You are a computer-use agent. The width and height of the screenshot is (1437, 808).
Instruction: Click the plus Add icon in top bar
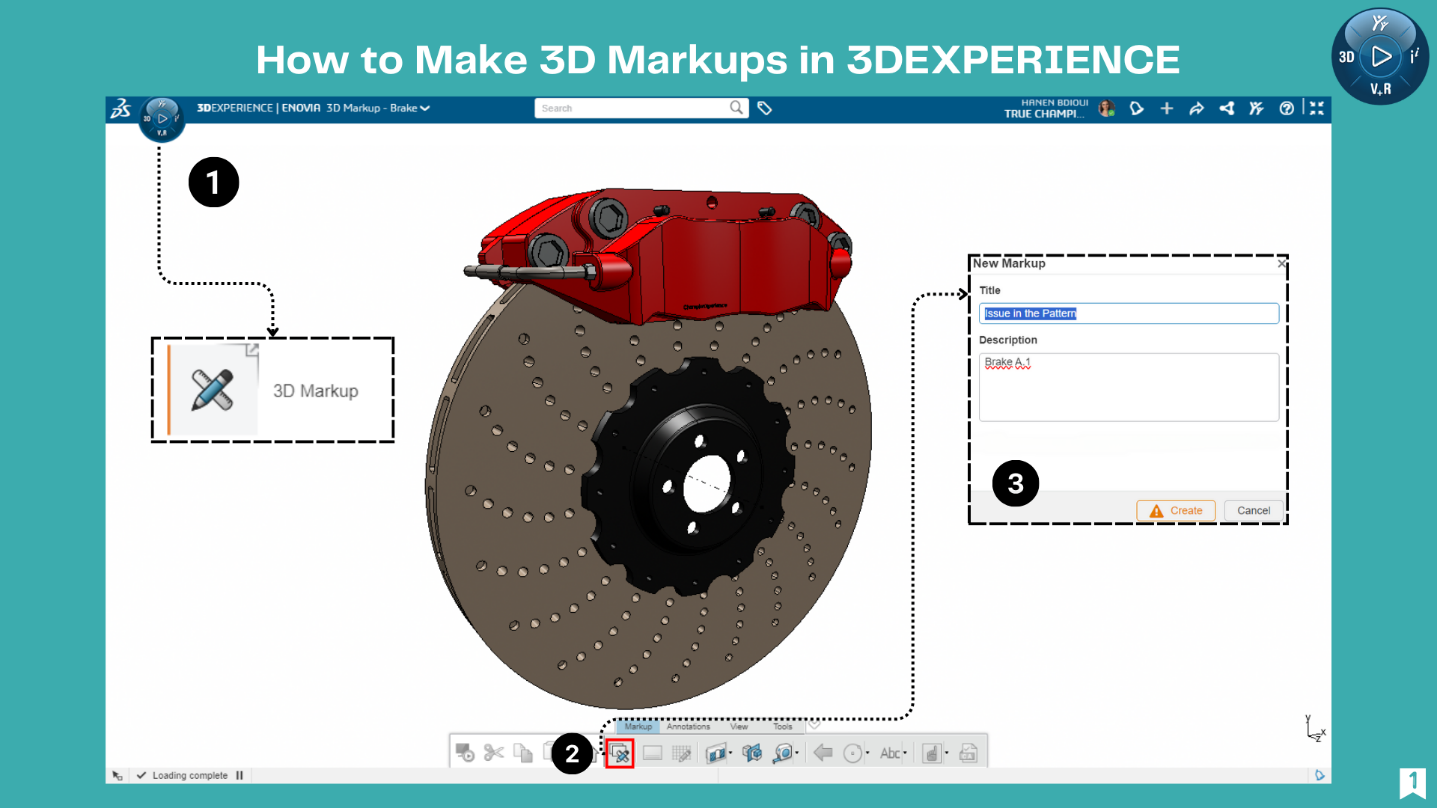pyautogui.click(x=1167, y=108)
